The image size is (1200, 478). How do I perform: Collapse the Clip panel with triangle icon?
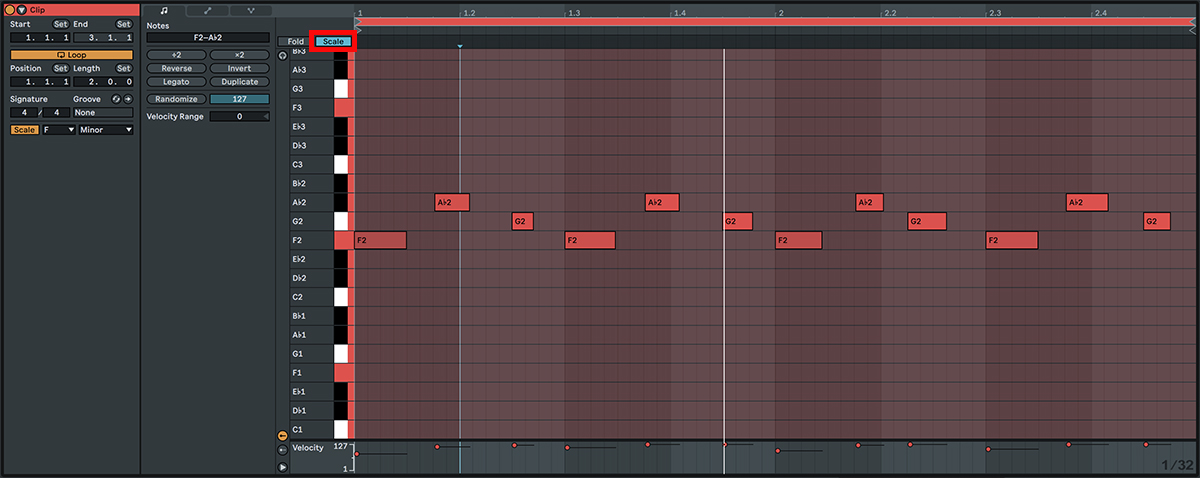pos(21,10)
